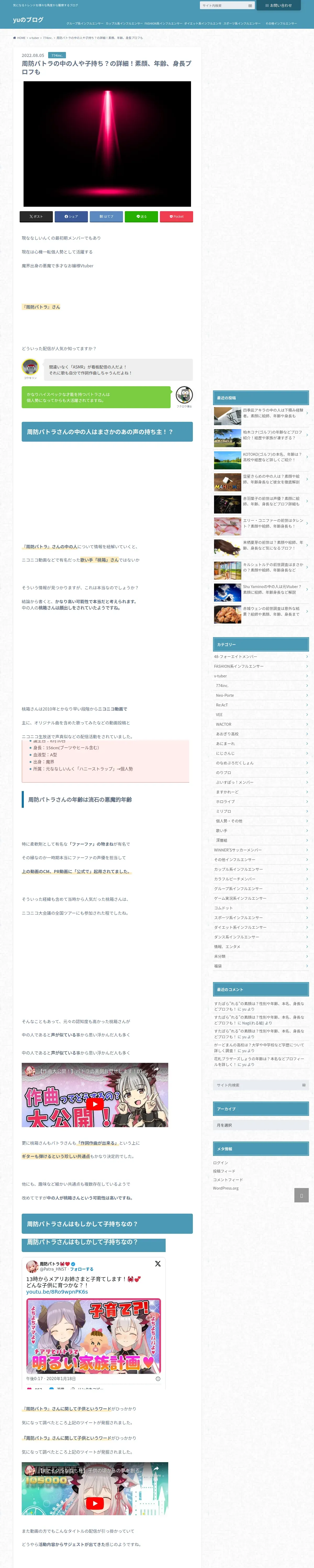Viewport: 314px width, 1568px height.
Task: Click chevron on ミリプロ category row
Action: pos(307,811)
